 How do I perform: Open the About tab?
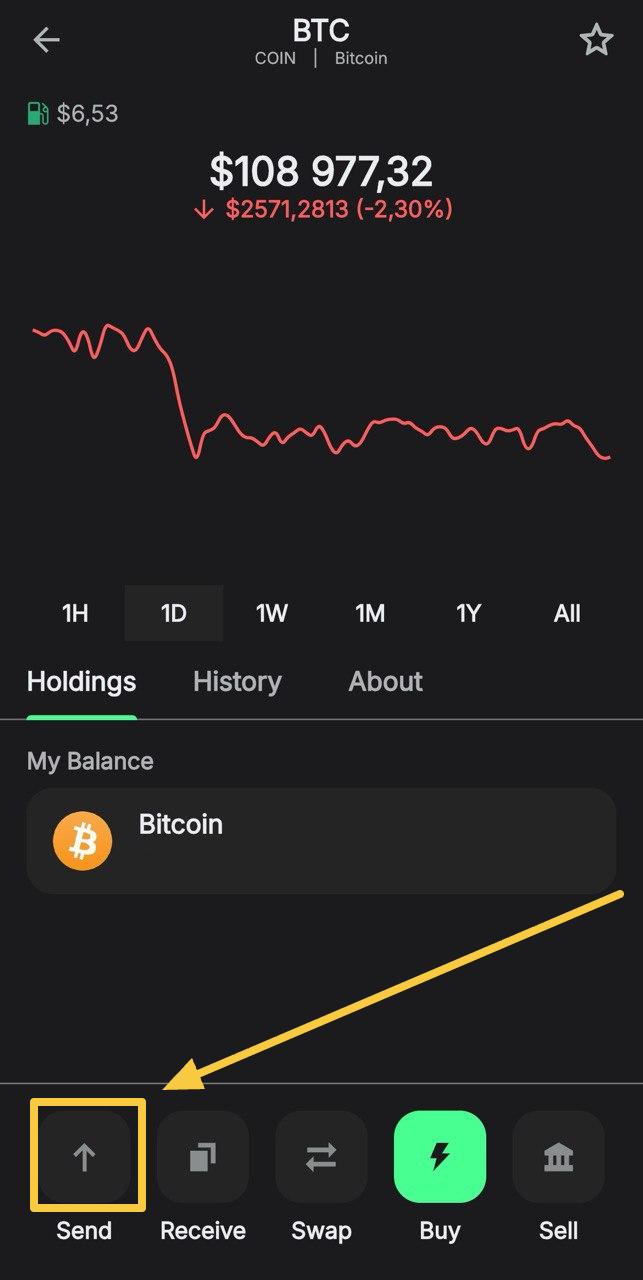tap(385, 682)
